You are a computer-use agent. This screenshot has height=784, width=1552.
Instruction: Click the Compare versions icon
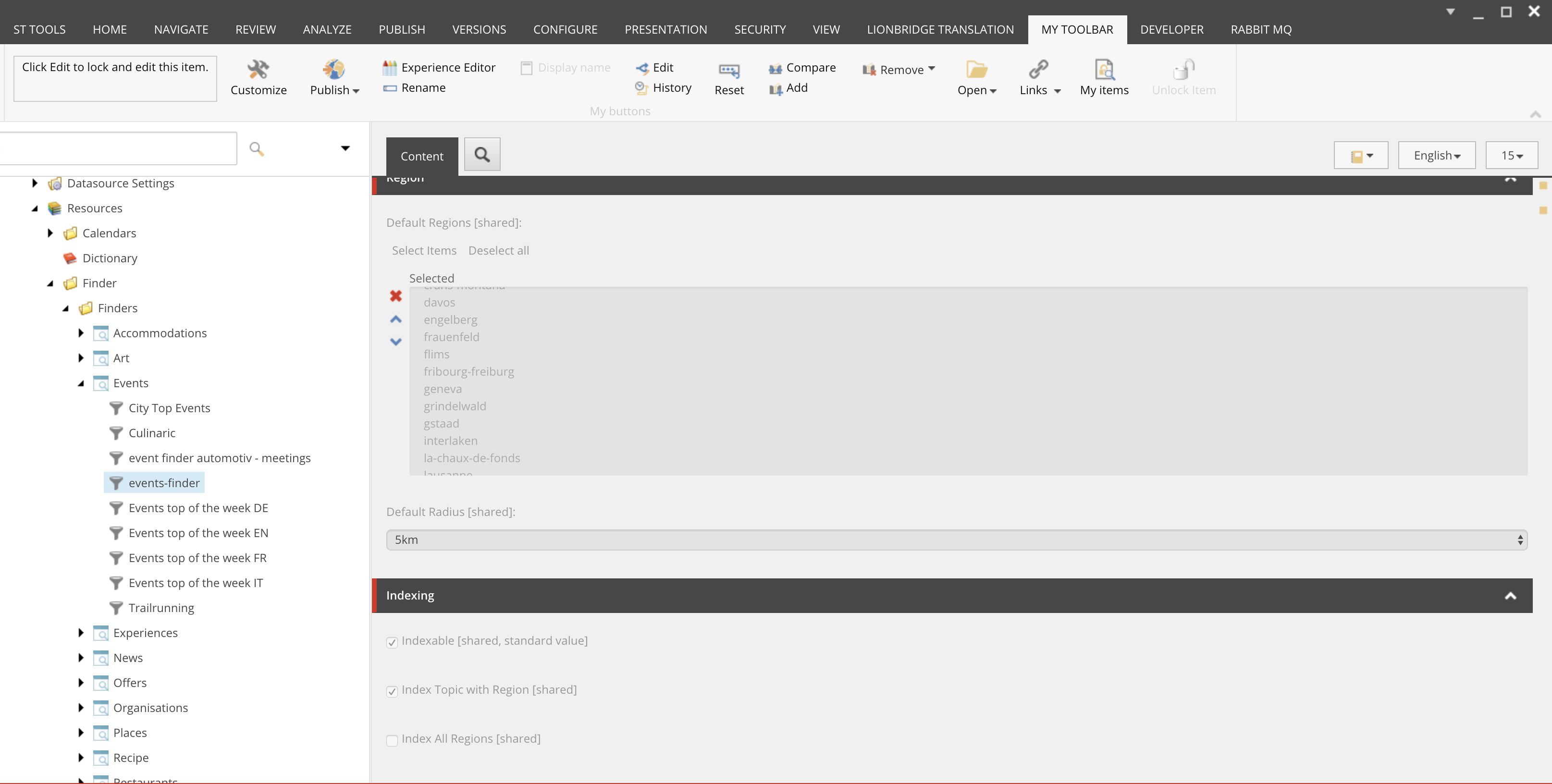click(x=776, y=68)
